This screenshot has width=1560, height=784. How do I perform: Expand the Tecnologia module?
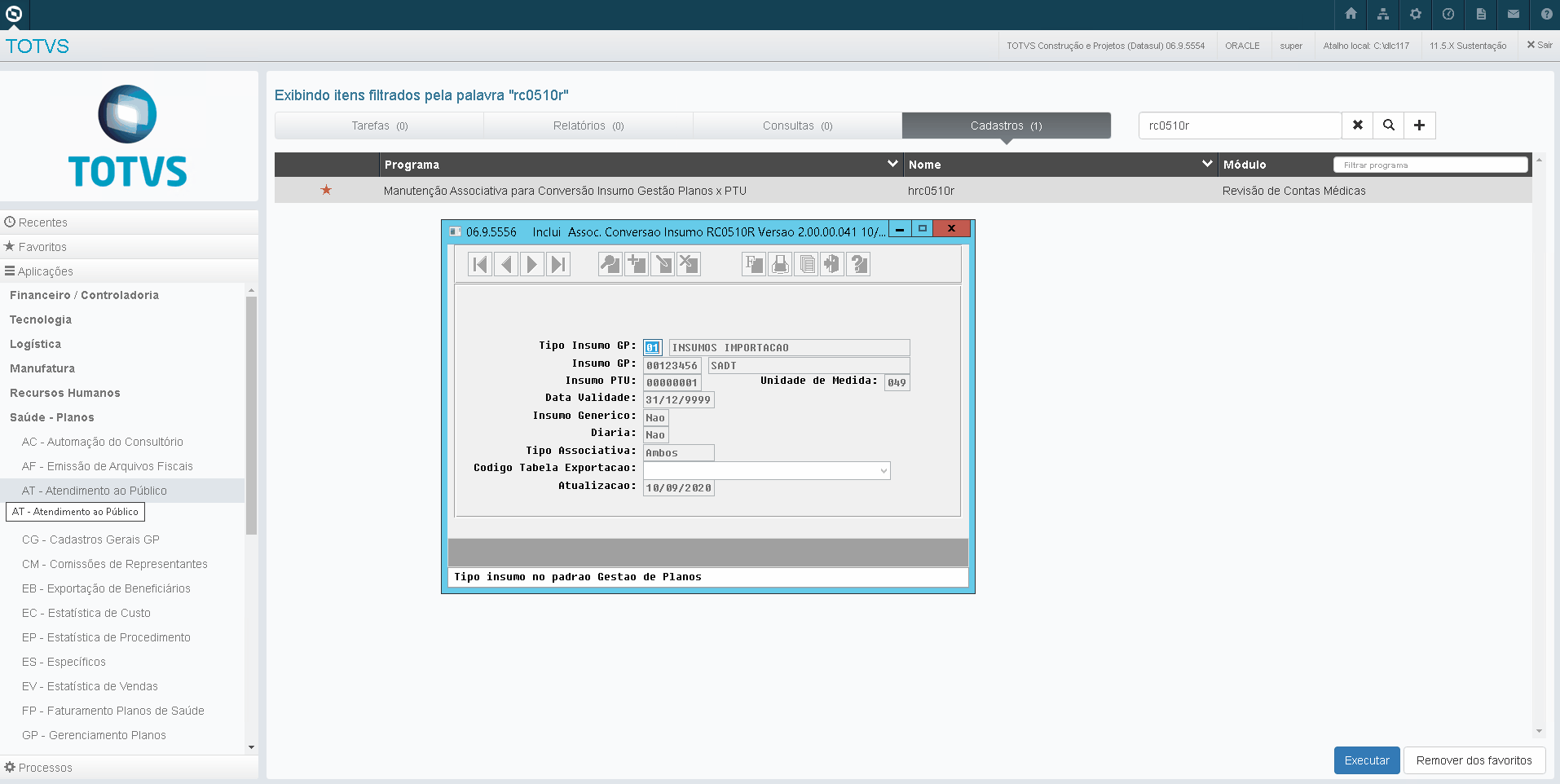coord(41,319)
